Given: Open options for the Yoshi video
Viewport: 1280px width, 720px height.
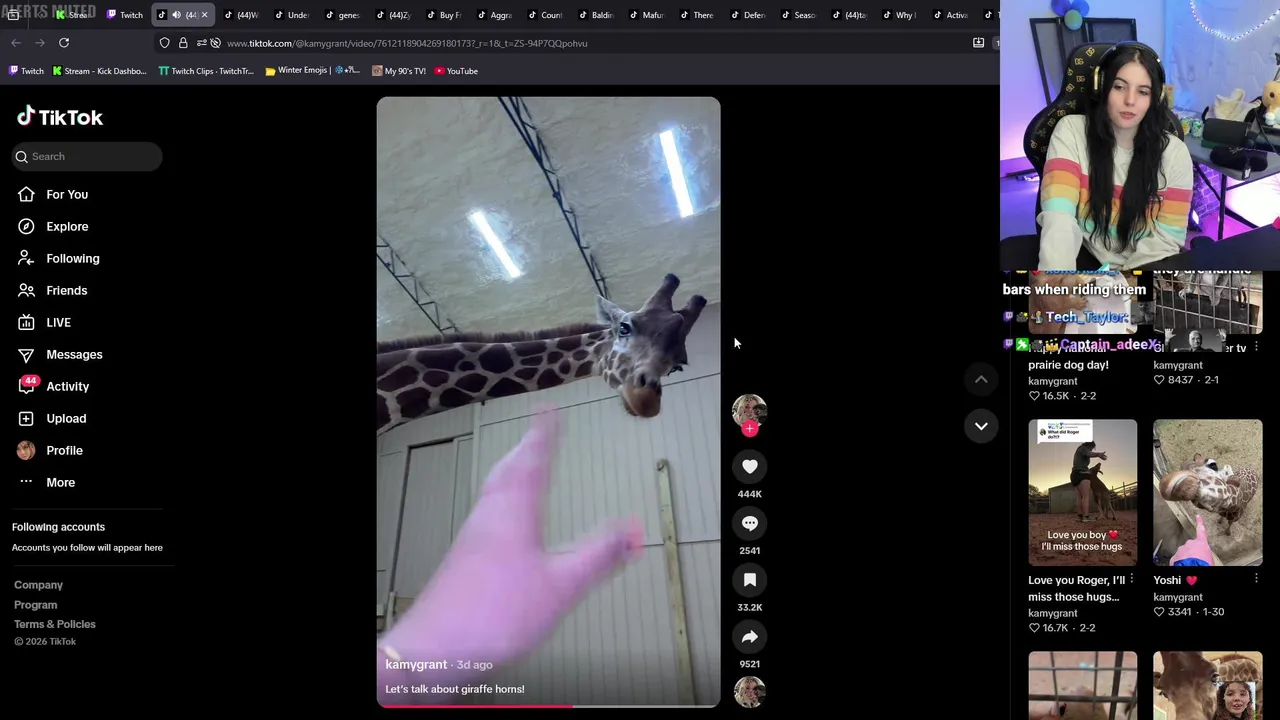Looking at the screenshot, I should point(1256,579).
